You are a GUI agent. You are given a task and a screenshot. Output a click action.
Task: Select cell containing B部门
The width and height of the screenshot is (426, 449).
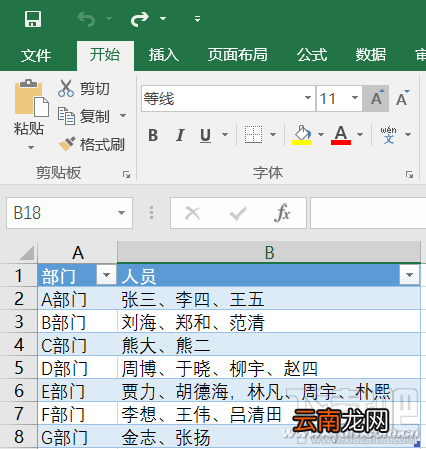pyautogui.click(x=78, y=322)
